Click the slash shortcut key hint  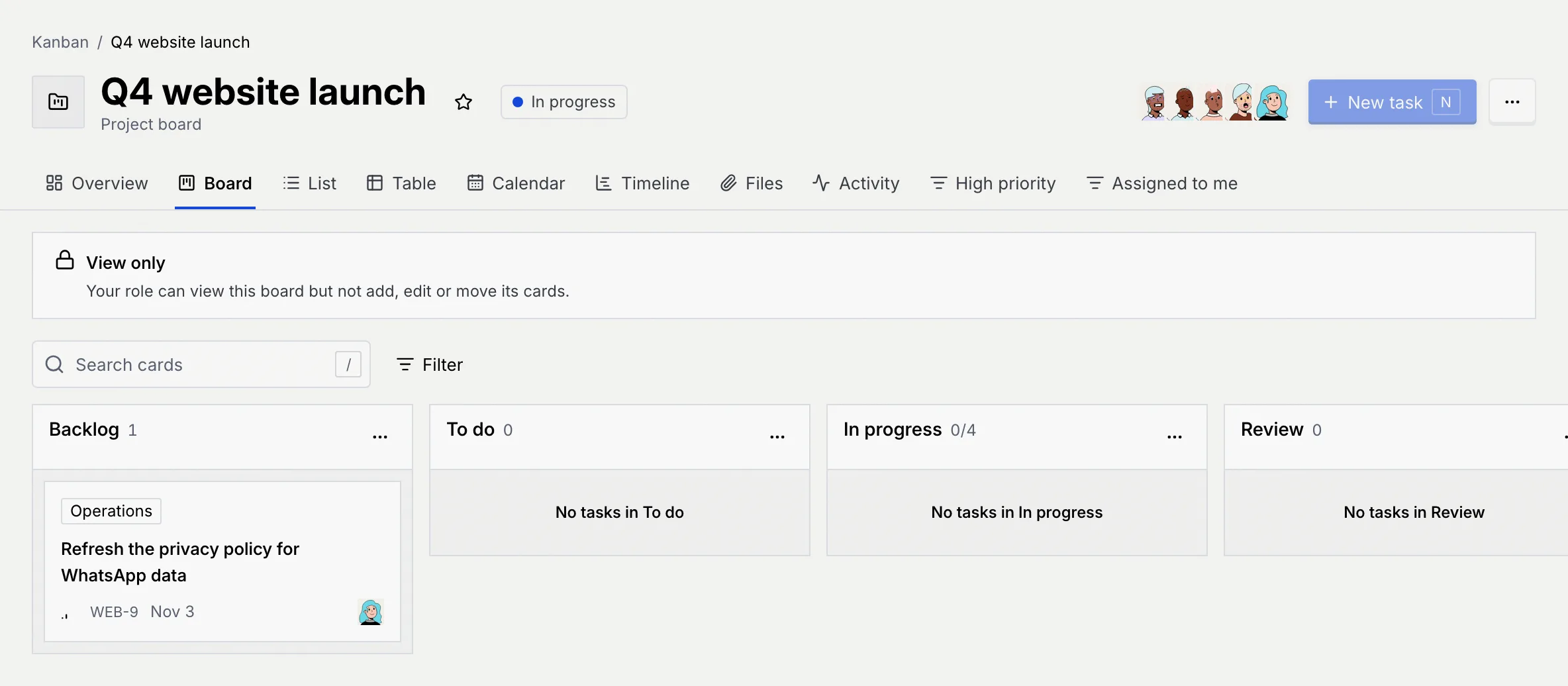[x=348, y=364]
